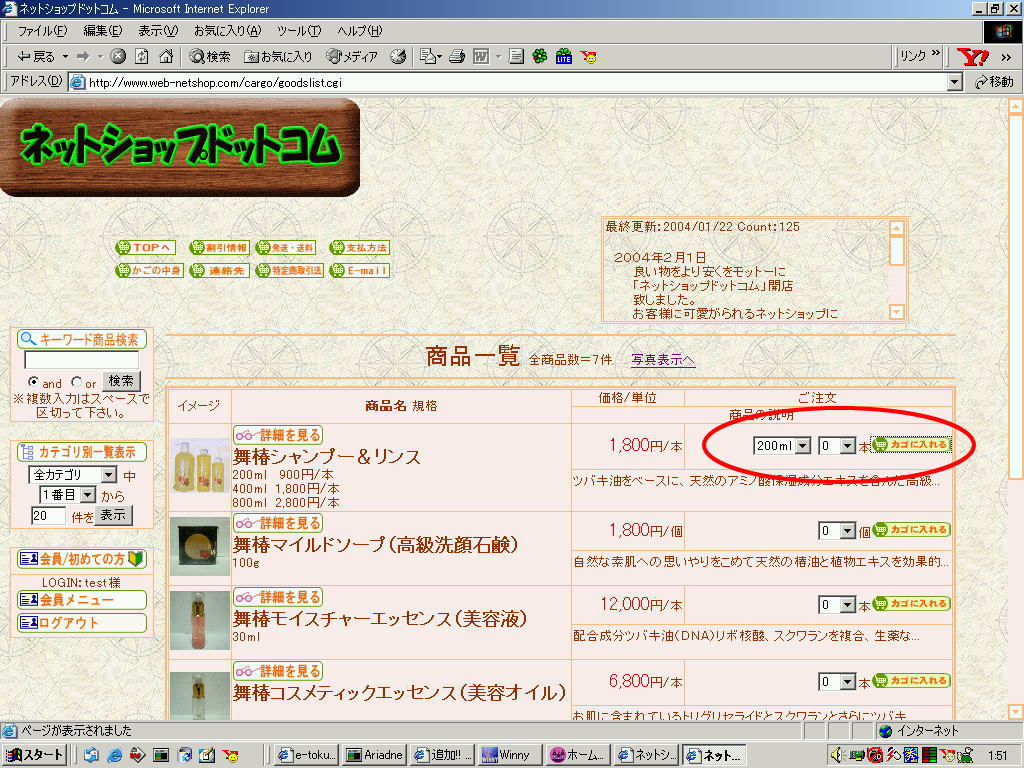Open ファイル menu
The height and width of the screenshot is (768, 1024).
coord(42,31)
